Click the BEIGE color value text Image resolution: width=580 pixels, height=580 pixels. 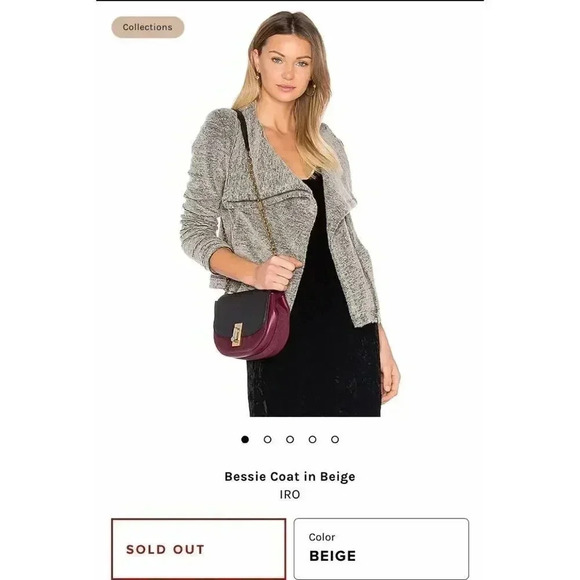click(x=333, y=556)
